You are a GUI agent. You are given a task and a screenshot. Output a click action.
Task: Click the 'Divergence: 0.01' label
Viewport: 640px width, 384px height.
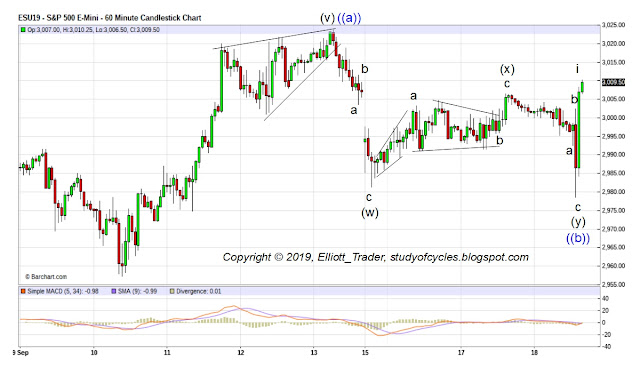click(199, 291)
